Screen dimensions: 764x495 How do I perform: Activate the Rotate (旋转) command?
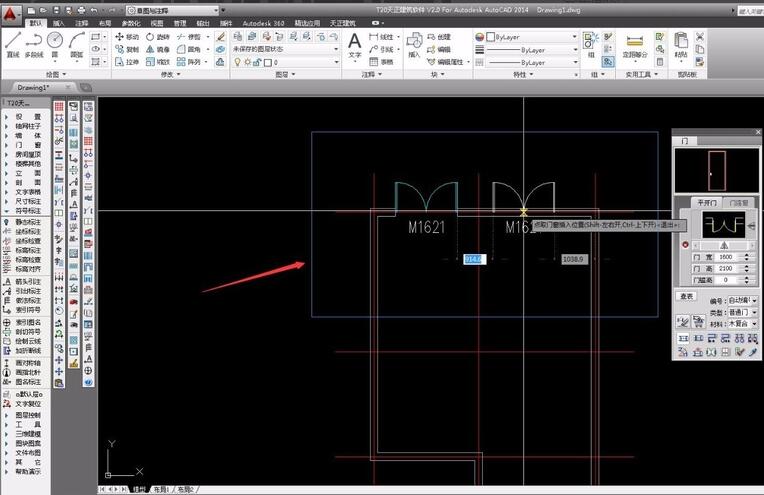(157, 37)
